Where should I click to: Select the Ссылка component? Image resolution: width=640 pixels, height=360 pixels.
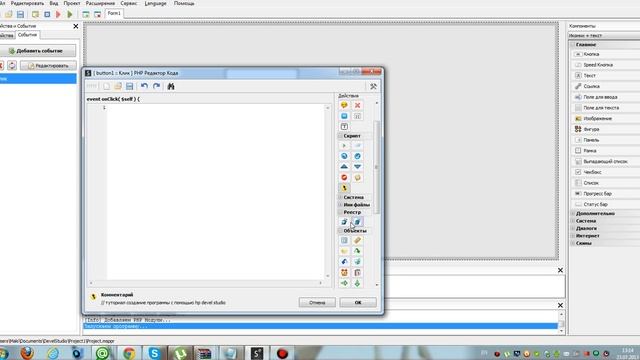pyautogui.click(x=607, y=86)
